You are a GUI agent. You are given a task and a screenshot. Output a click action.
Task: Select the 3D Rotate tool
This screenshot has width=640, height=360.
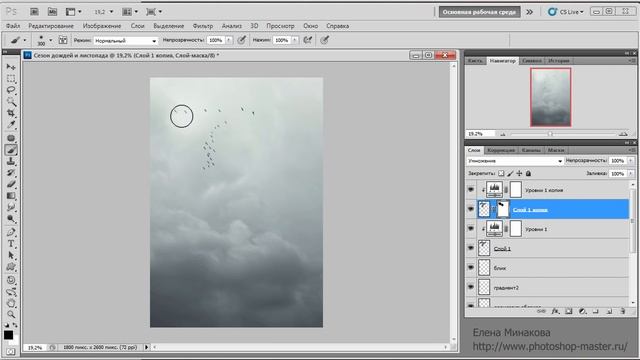[x=11, y=280]
